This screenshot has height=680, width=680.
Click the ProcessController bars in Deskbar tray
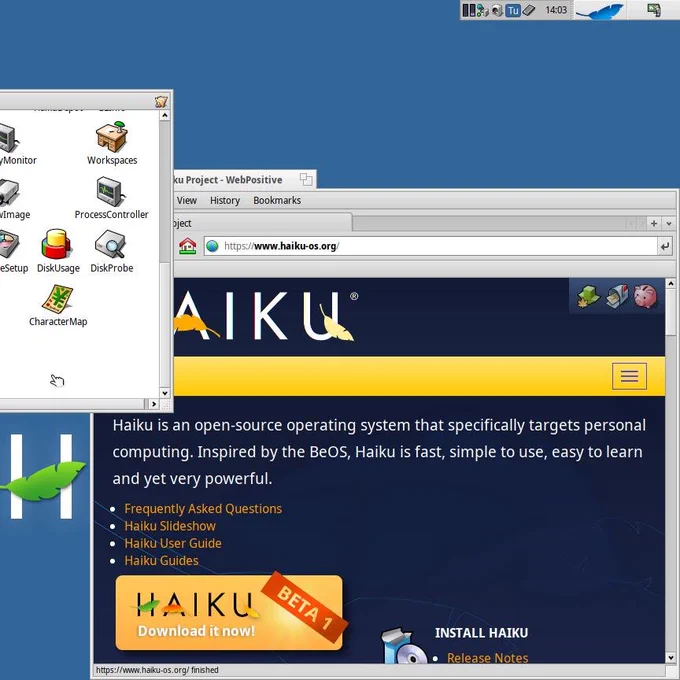[468, 10]
